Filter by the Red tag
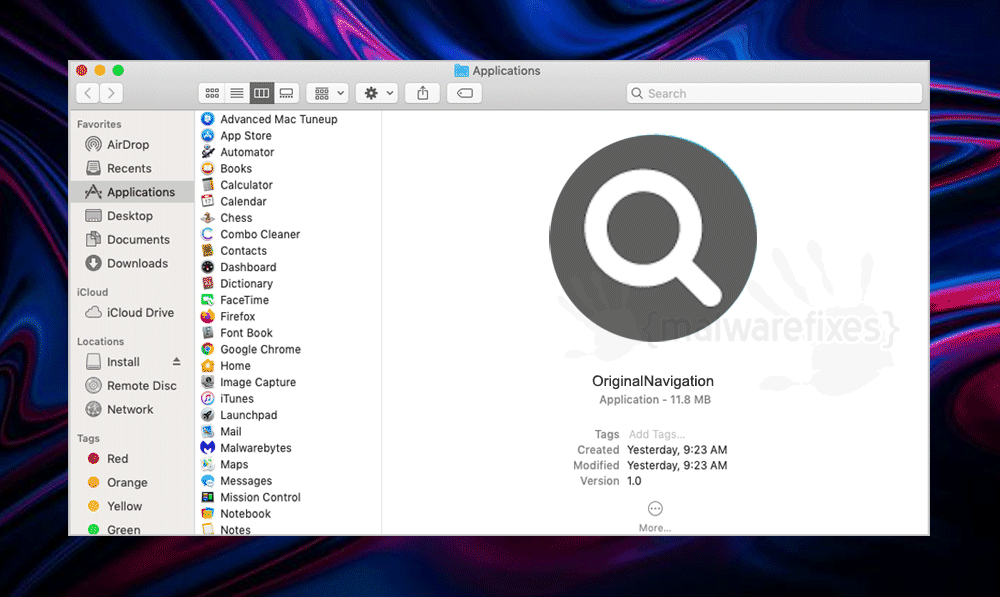 coord(131,459)
